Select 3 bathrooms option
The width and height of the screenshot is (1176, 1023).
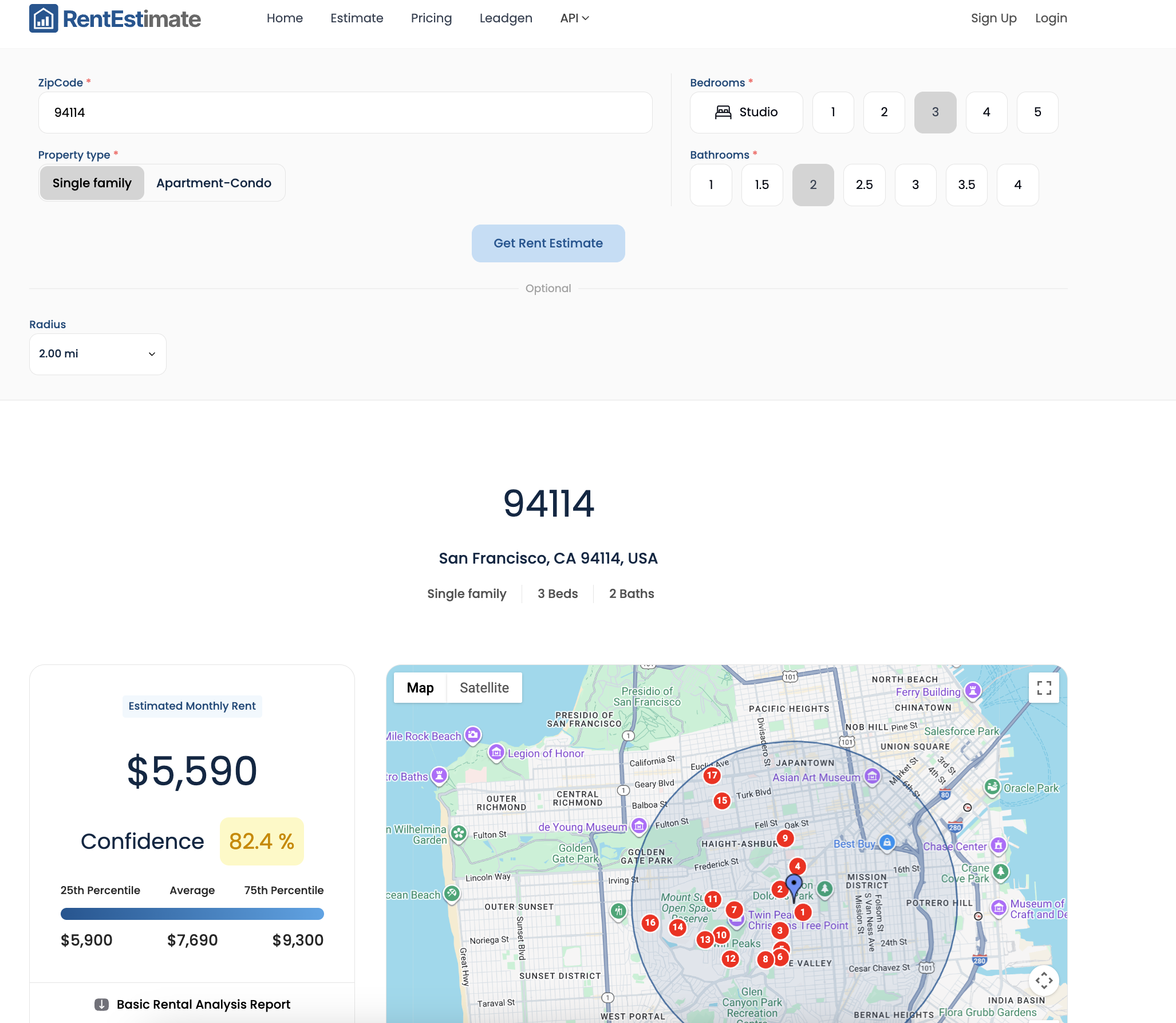point(915,185)
